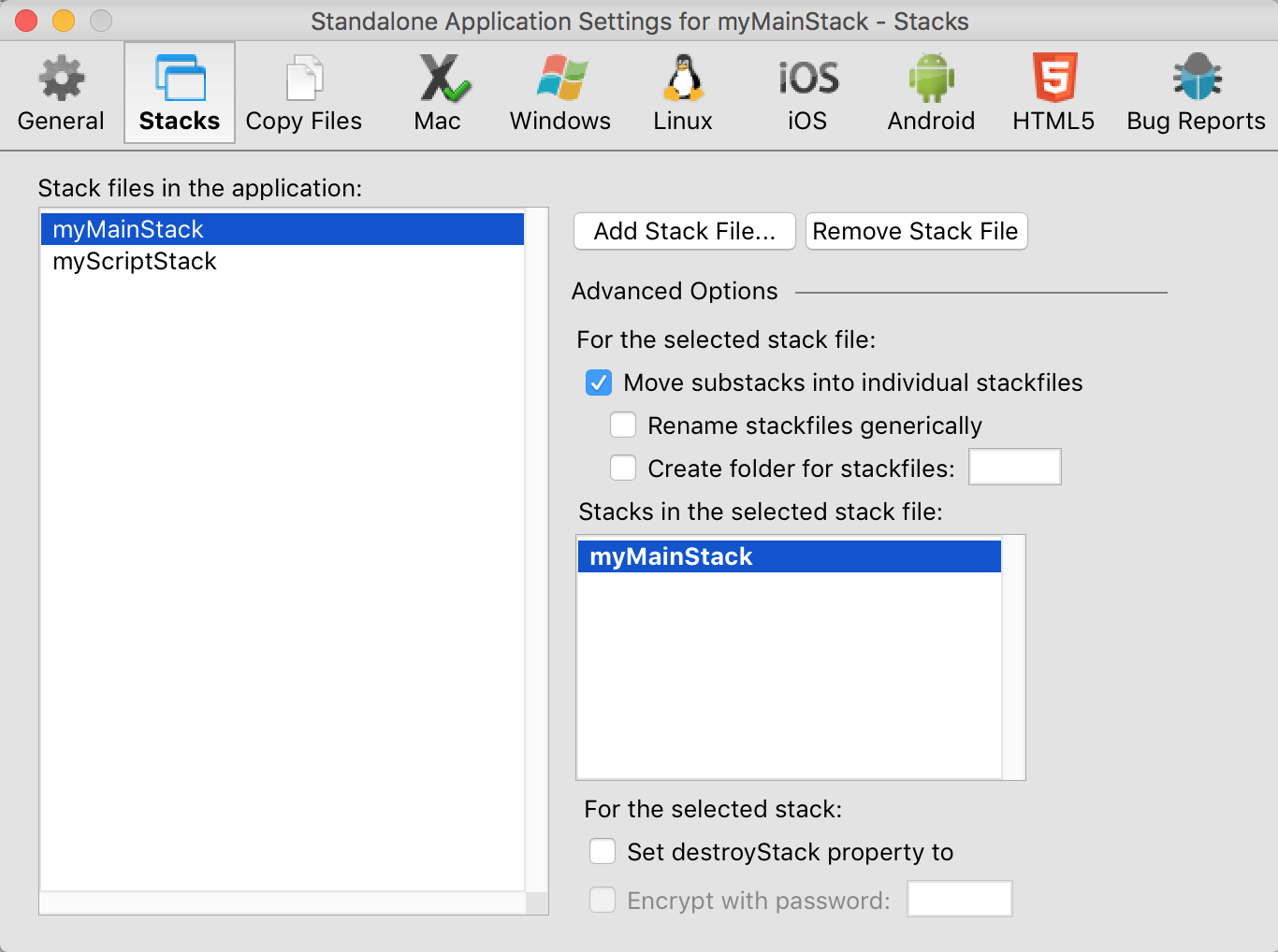Open the HTML5 settings icon
Image resolution: width=1278 pixels, height=952 pixels.
(1053, 79)
